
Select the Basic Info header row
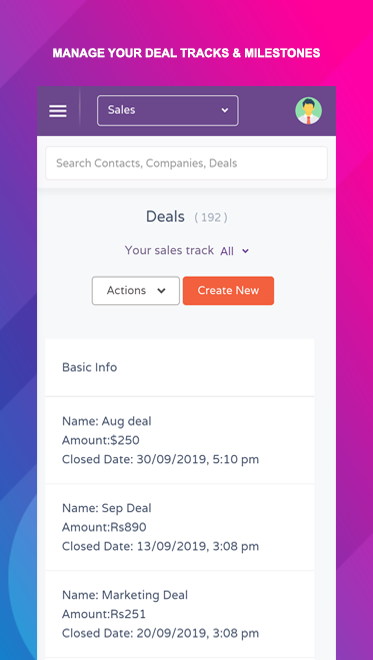180,367
